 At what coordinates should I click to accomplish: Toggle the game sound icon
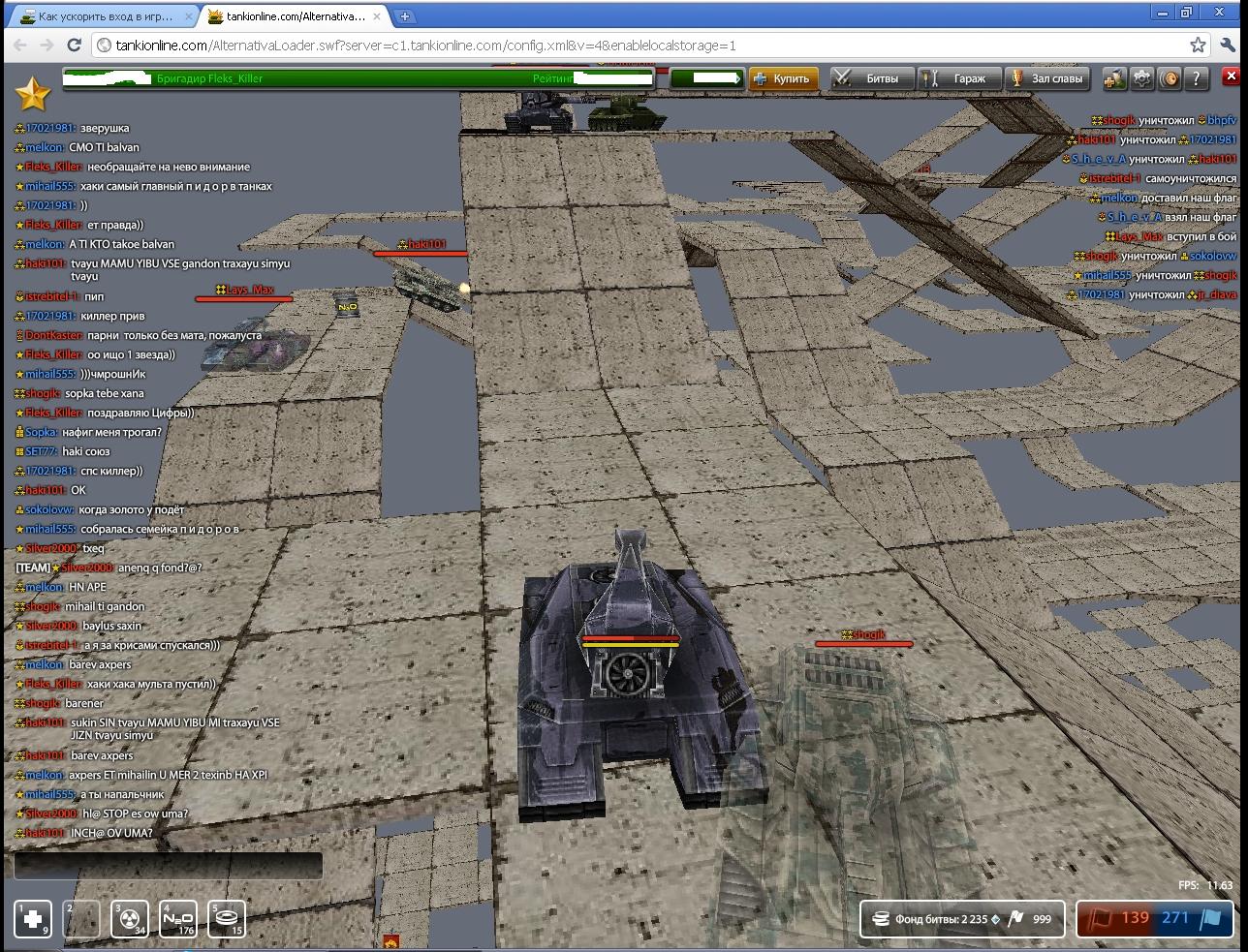coord(1170,79)
